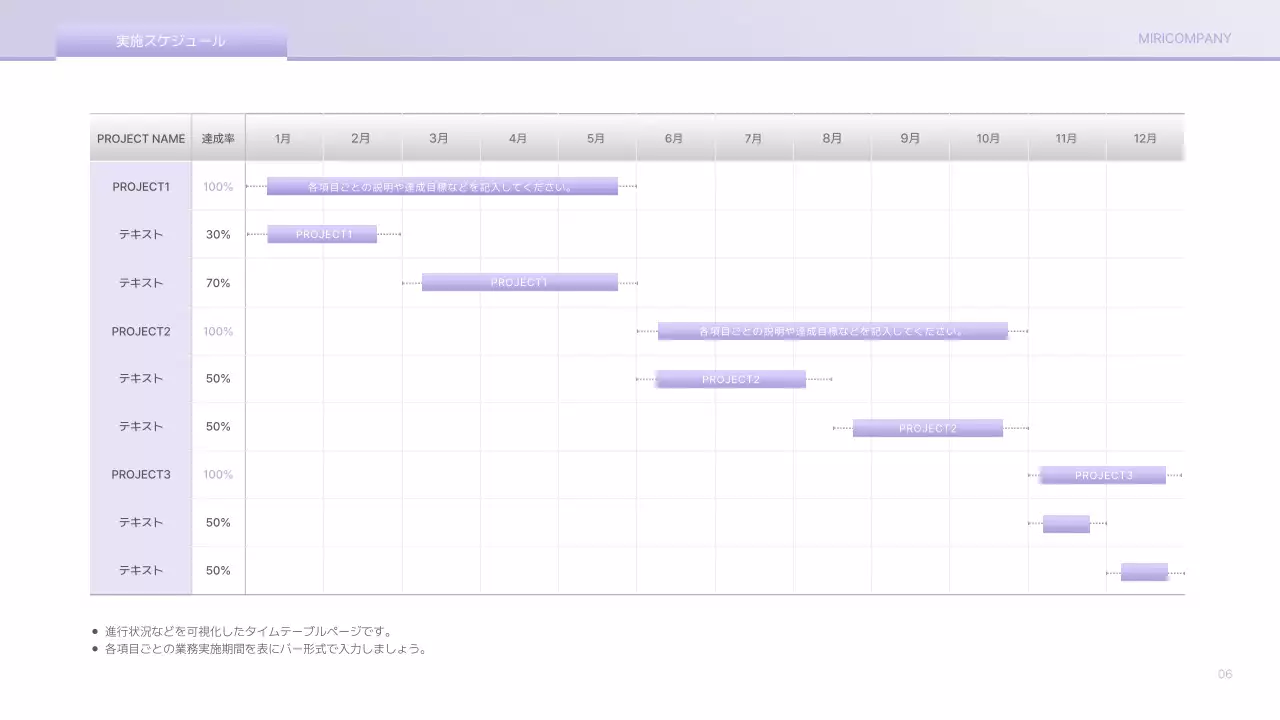Select the MIRICOMPANY label in the header

1184,39
